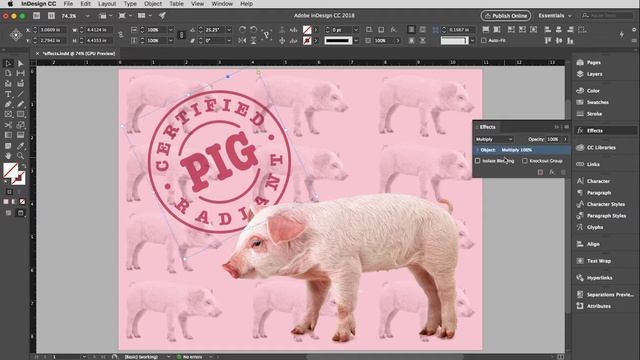Click the rotate 90° clockwise icon
The image size is (640, 360).
pos(242,30)
